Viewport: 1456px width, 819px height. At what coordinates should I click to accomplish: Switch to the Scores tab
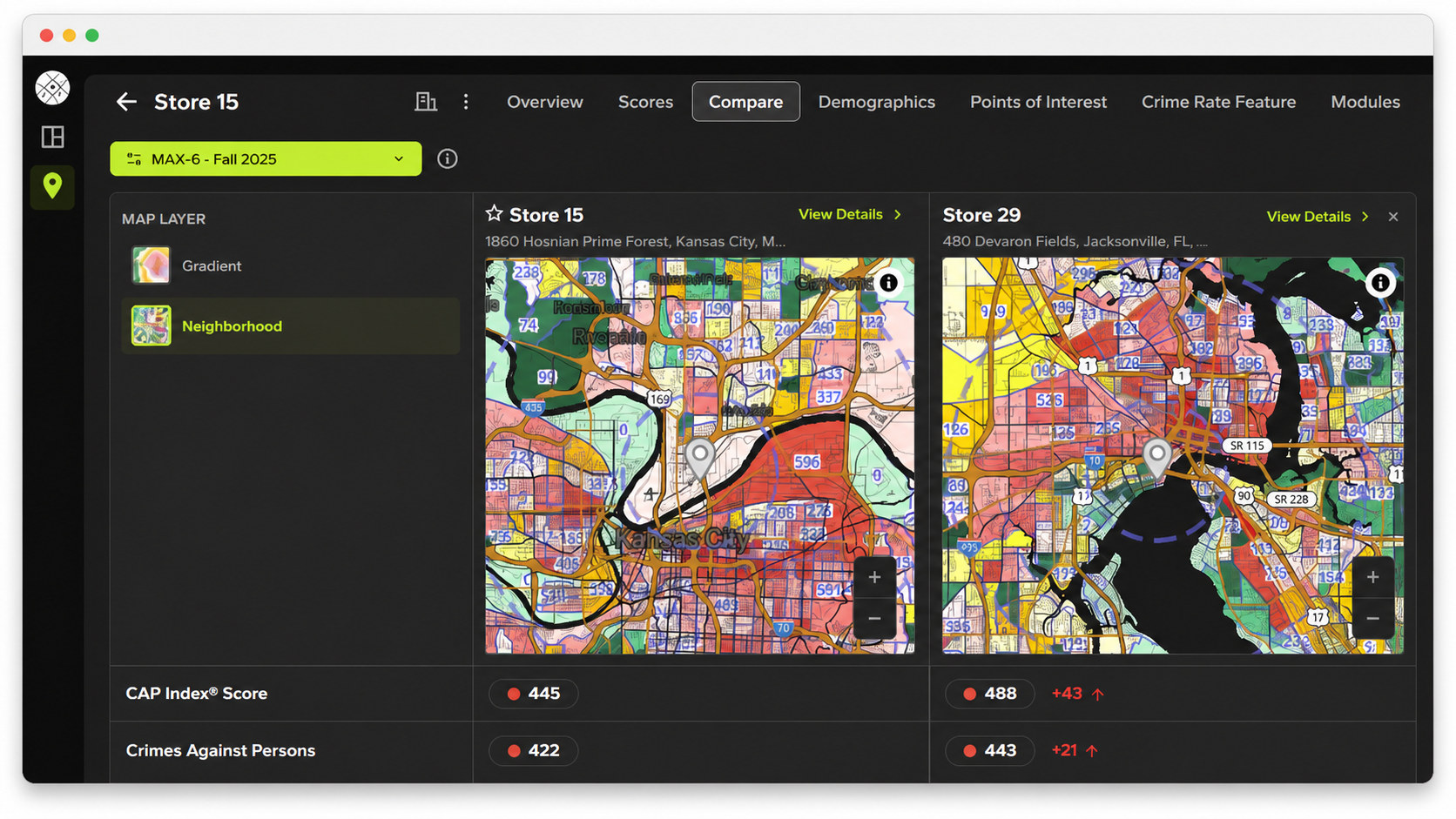click(645, 102)
